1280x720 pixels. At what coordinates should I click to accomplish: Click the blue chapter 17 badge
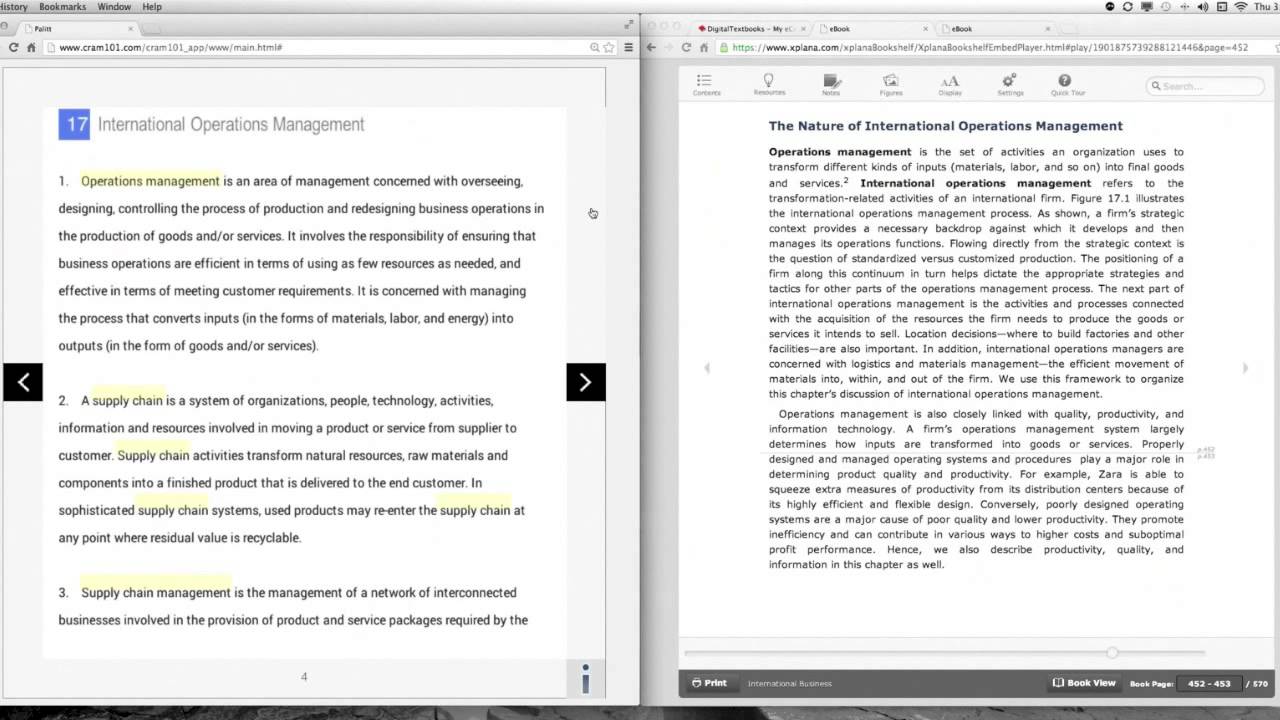click(x=74, y=124)
